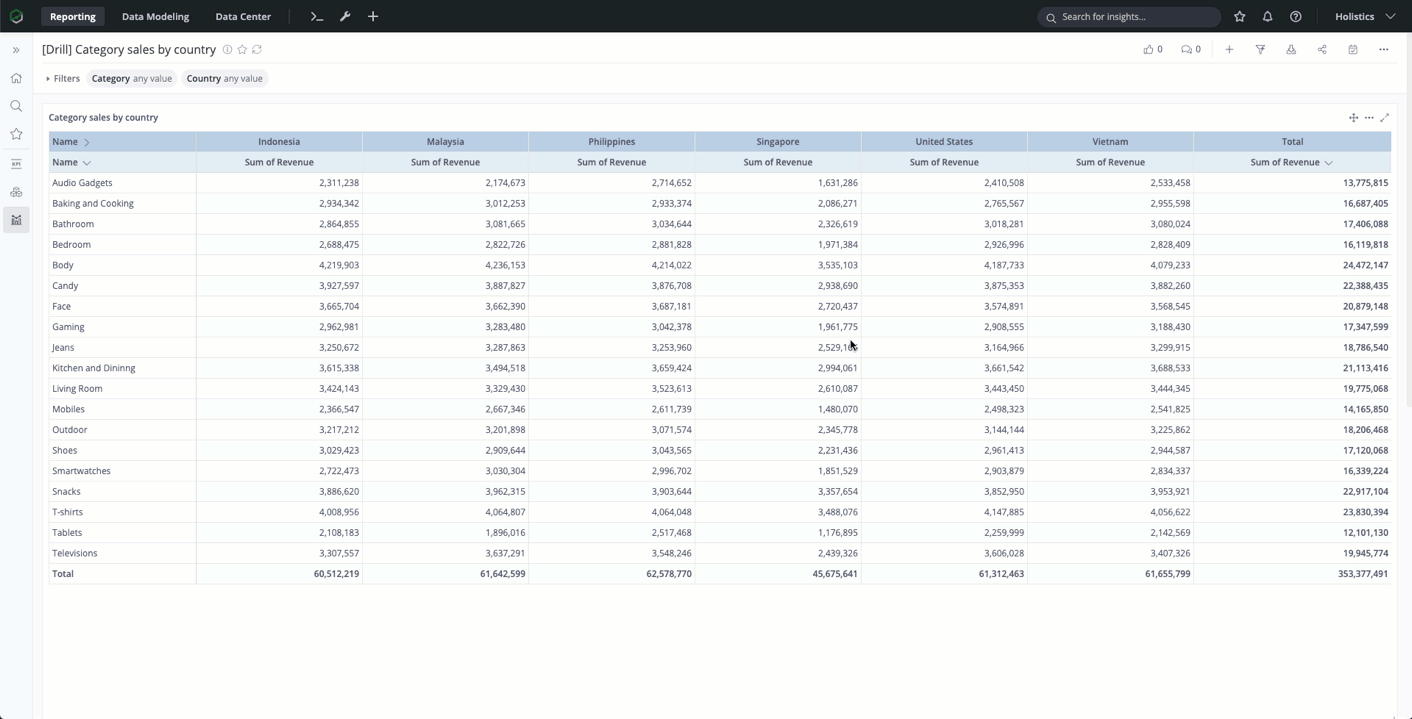The width and height of the screenshot is (1412, 719).
Task: Click T-shirts Malaysia value 4,064,807
Action: click(505, 512)
